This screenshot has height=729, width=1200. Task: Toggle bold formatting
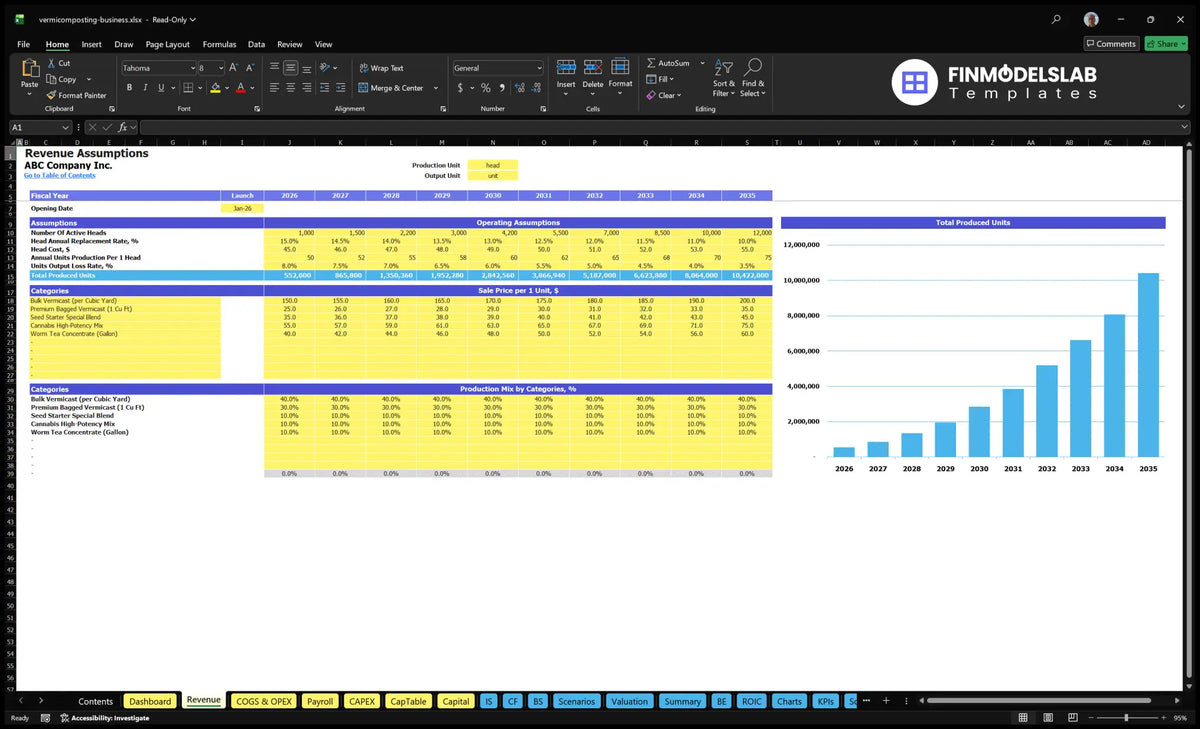pos(129,88)
